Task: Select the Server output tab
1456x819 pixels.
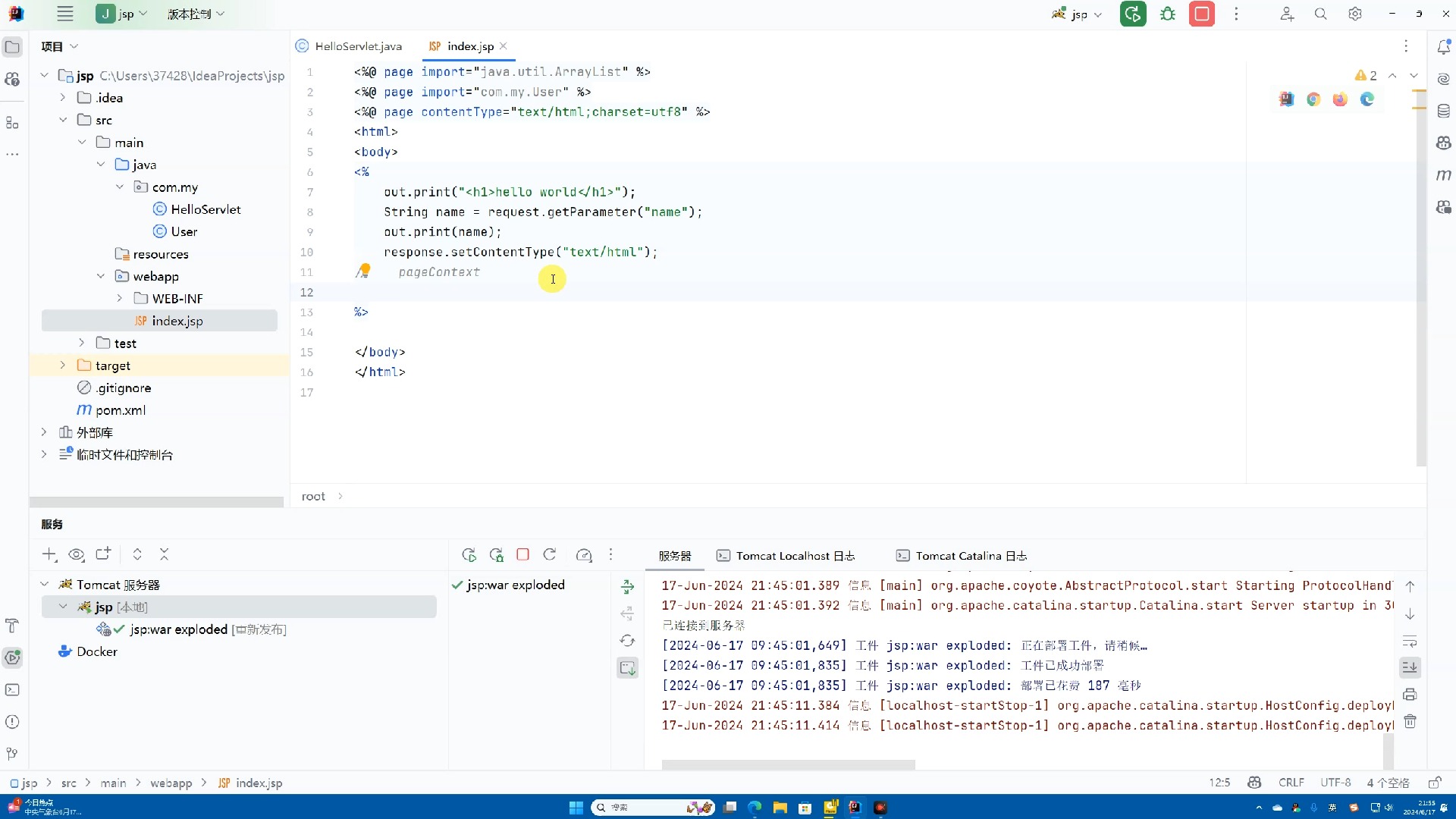Action: tap(675, 556)
